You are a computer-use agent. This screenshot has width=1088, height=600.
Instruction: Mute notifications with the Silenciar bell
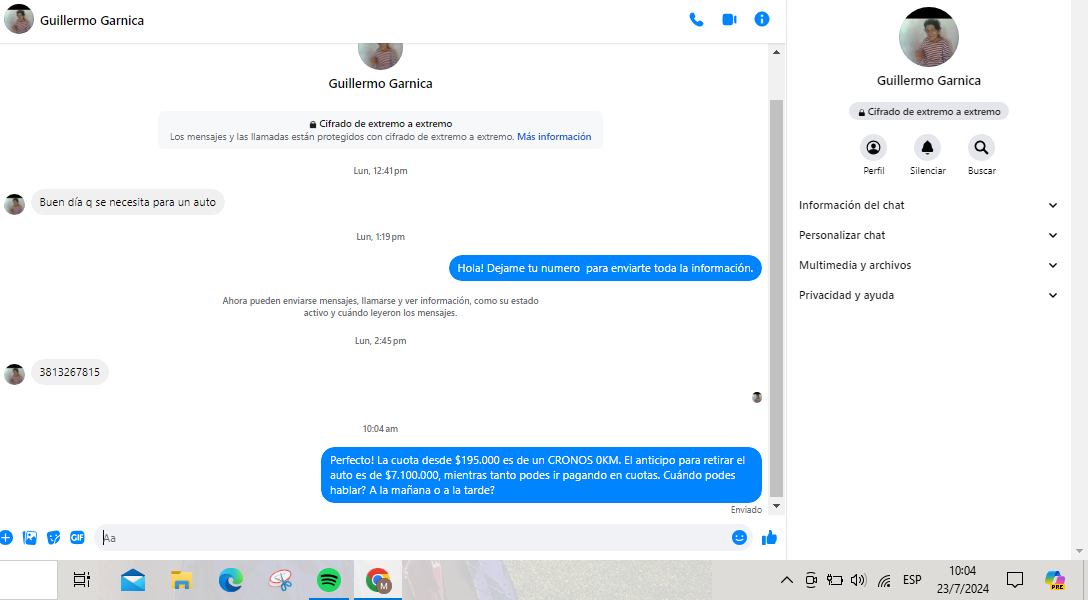pos(927,148)
